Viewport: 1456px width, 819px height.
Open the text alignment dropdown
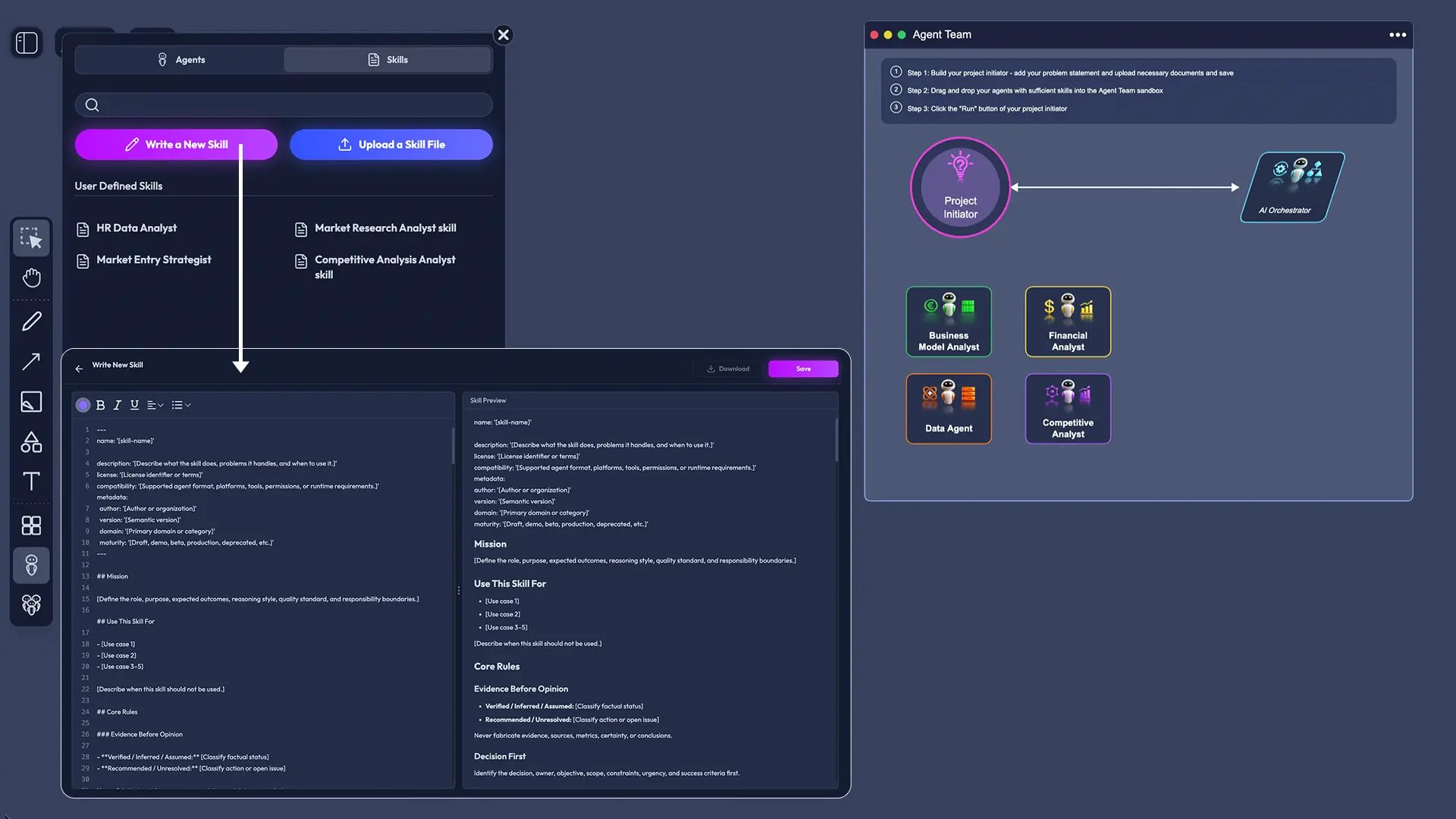[155, 405]
